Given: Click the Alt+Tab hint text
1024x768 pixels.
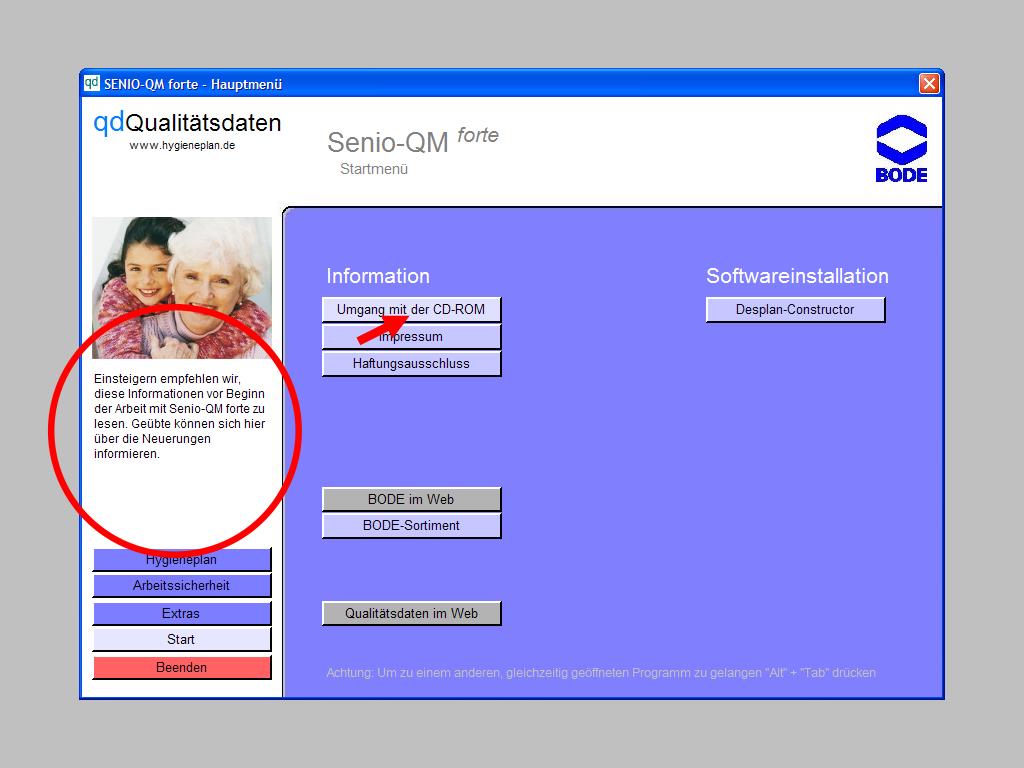Looking at the screenshot, I should pyautogui.click(x=601, y=673).
